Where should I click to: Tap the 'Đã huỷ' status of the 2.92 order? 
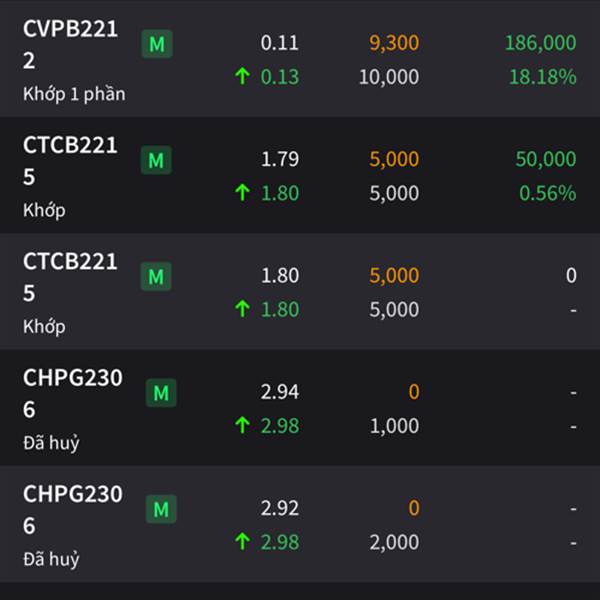[x=51, y=559]
